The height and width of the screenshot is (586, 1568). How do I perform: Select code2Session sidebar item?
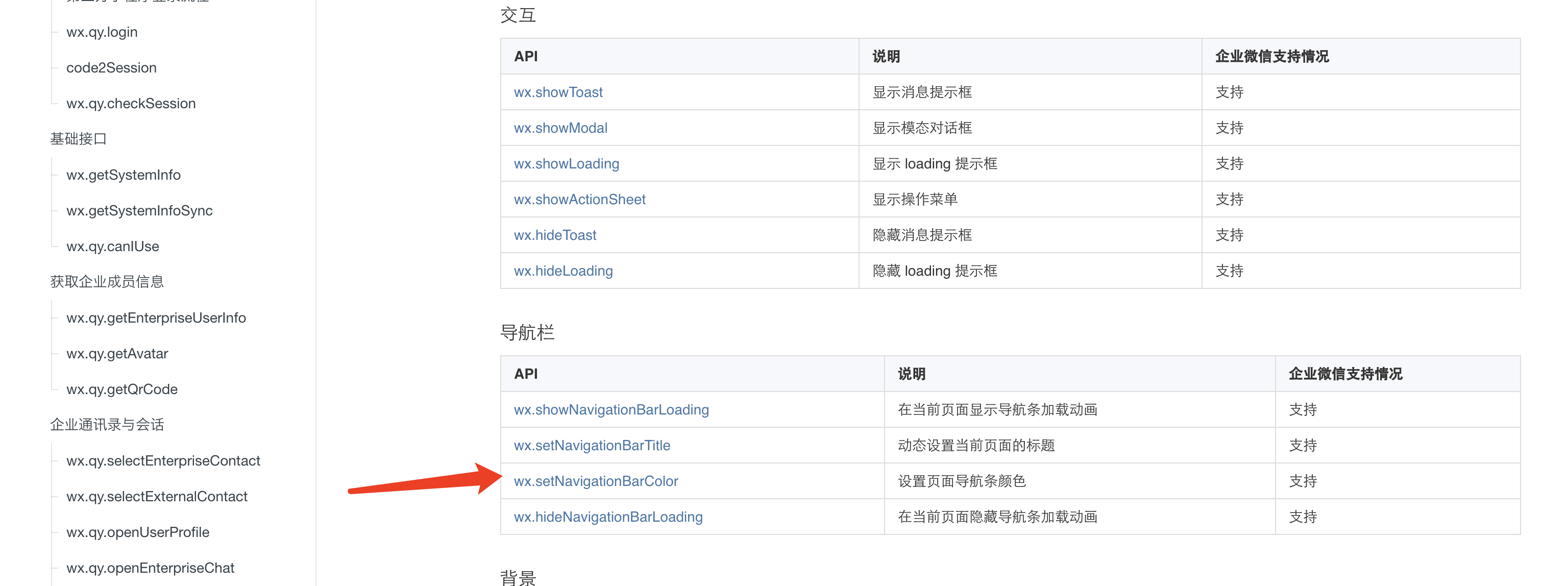(x=111, y=67)
